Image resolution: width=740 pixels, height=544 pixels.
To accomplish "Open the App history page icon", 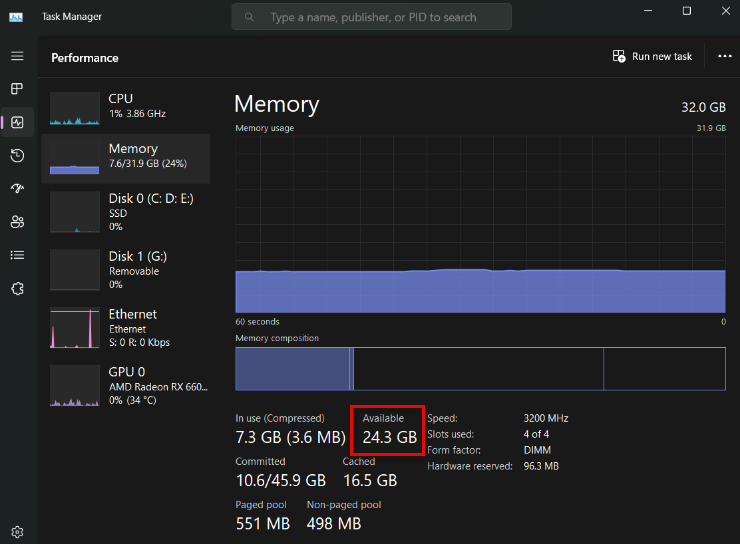I will (x=17, y=156).
